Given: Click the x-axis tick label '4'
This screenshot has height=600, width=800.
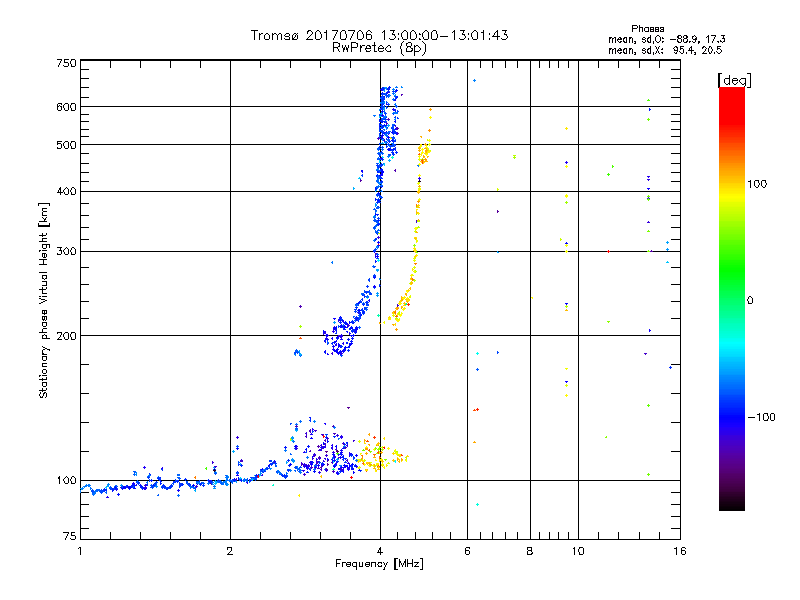Looking at the screenshot, I should [x=380, y=551].
